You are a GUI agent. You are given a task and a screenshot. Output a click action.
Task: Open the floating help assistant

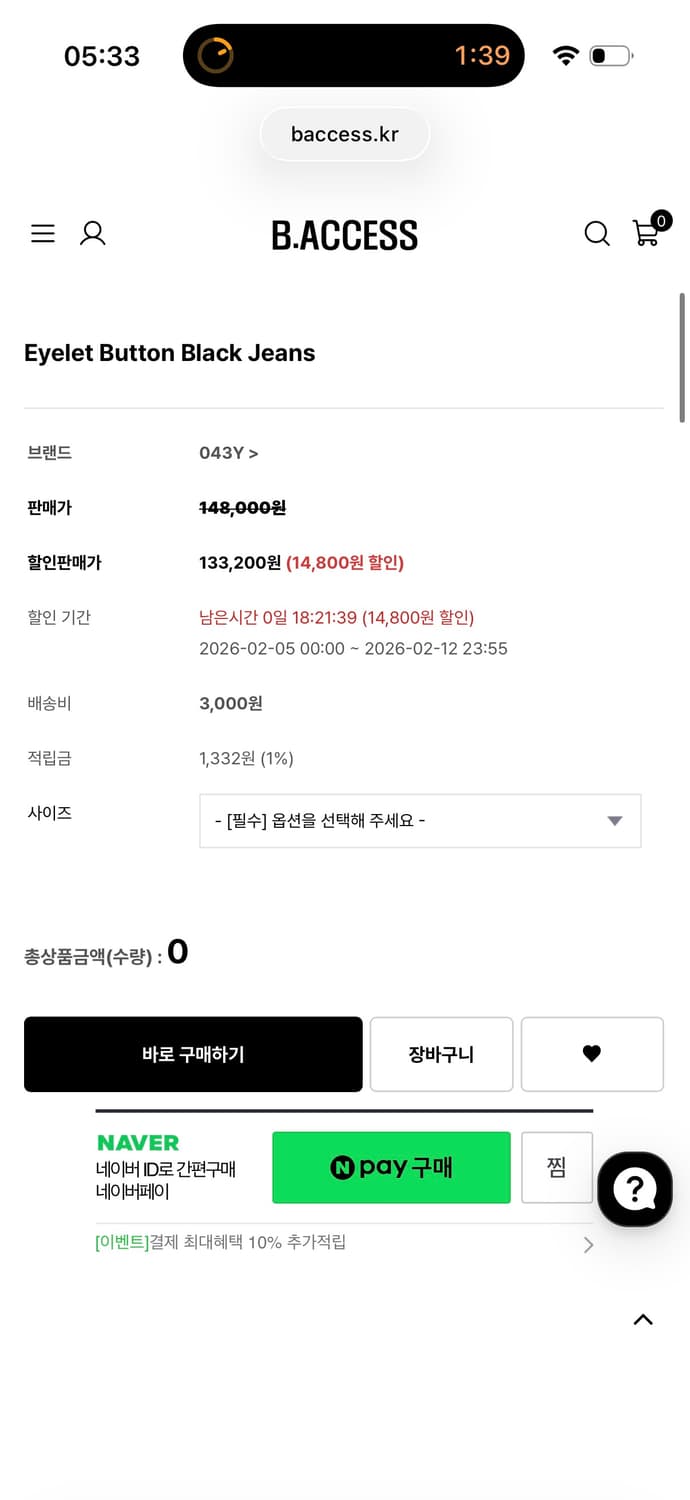click(634, 1188)
